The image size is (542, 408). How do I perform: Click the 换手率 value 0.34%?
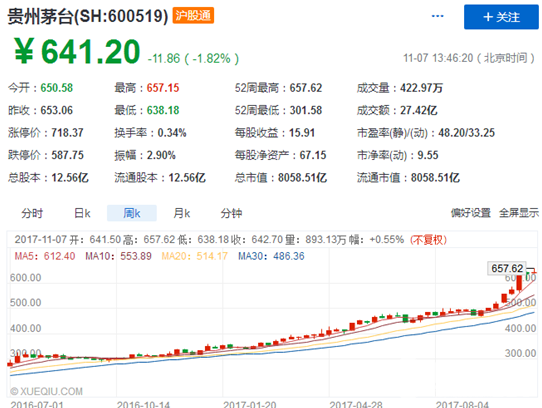[172, 133]
